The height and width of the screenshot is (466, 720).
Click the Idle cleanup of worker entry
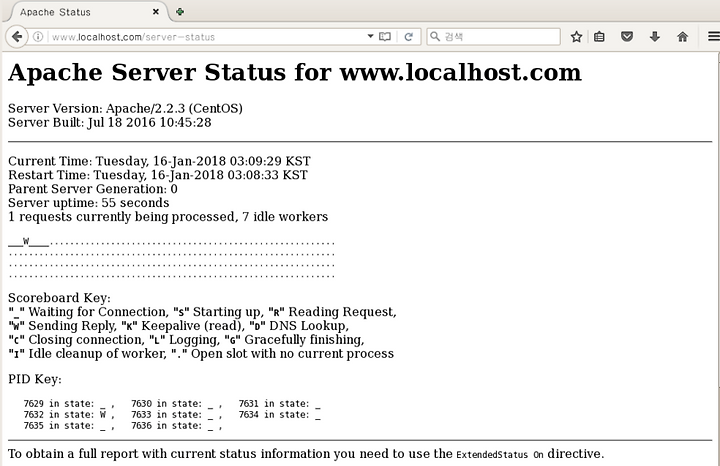(87, 354)
